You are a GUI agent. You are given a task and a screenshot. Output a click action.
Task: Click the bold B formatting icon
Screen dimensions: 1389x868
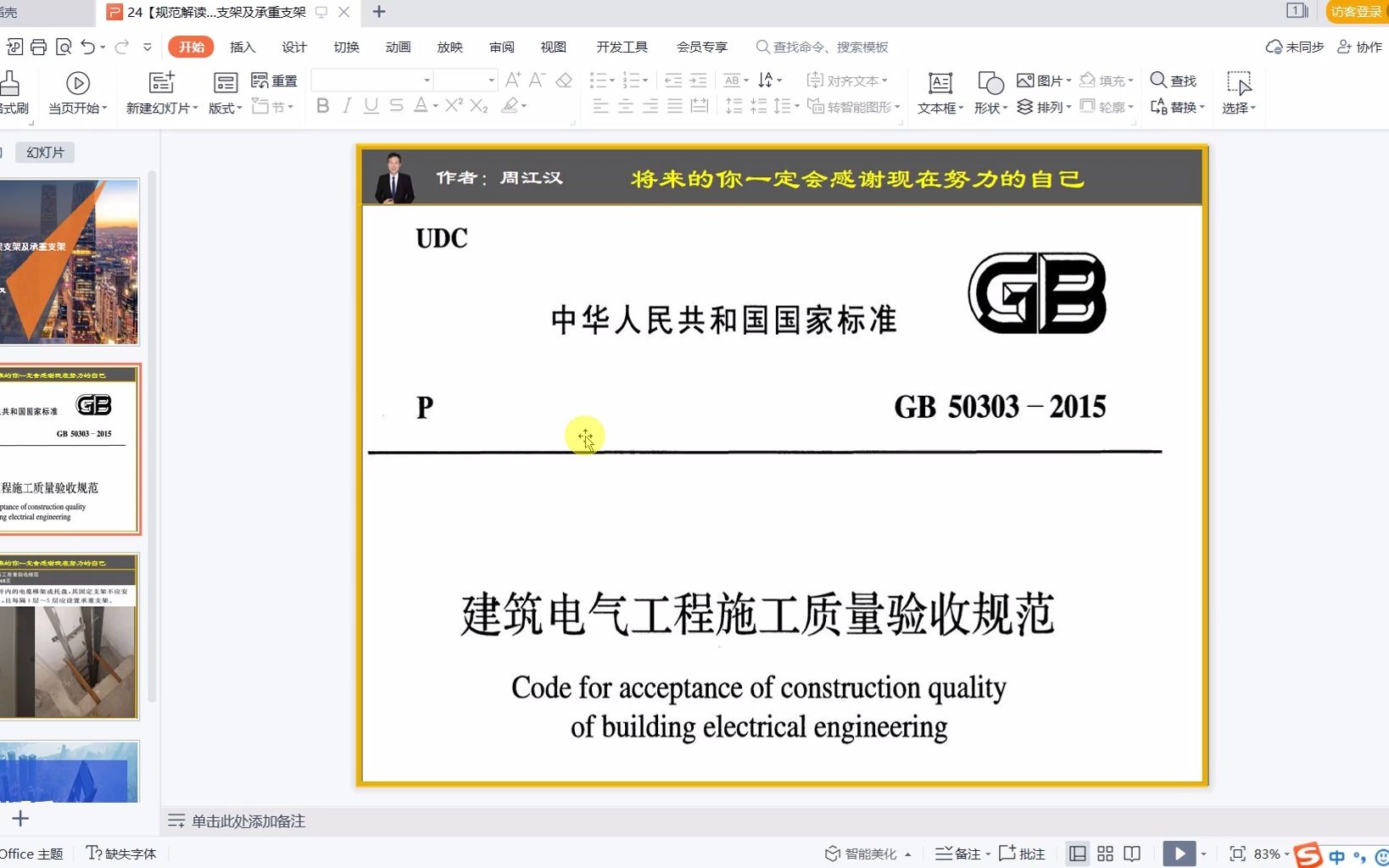tap(322, 106)
